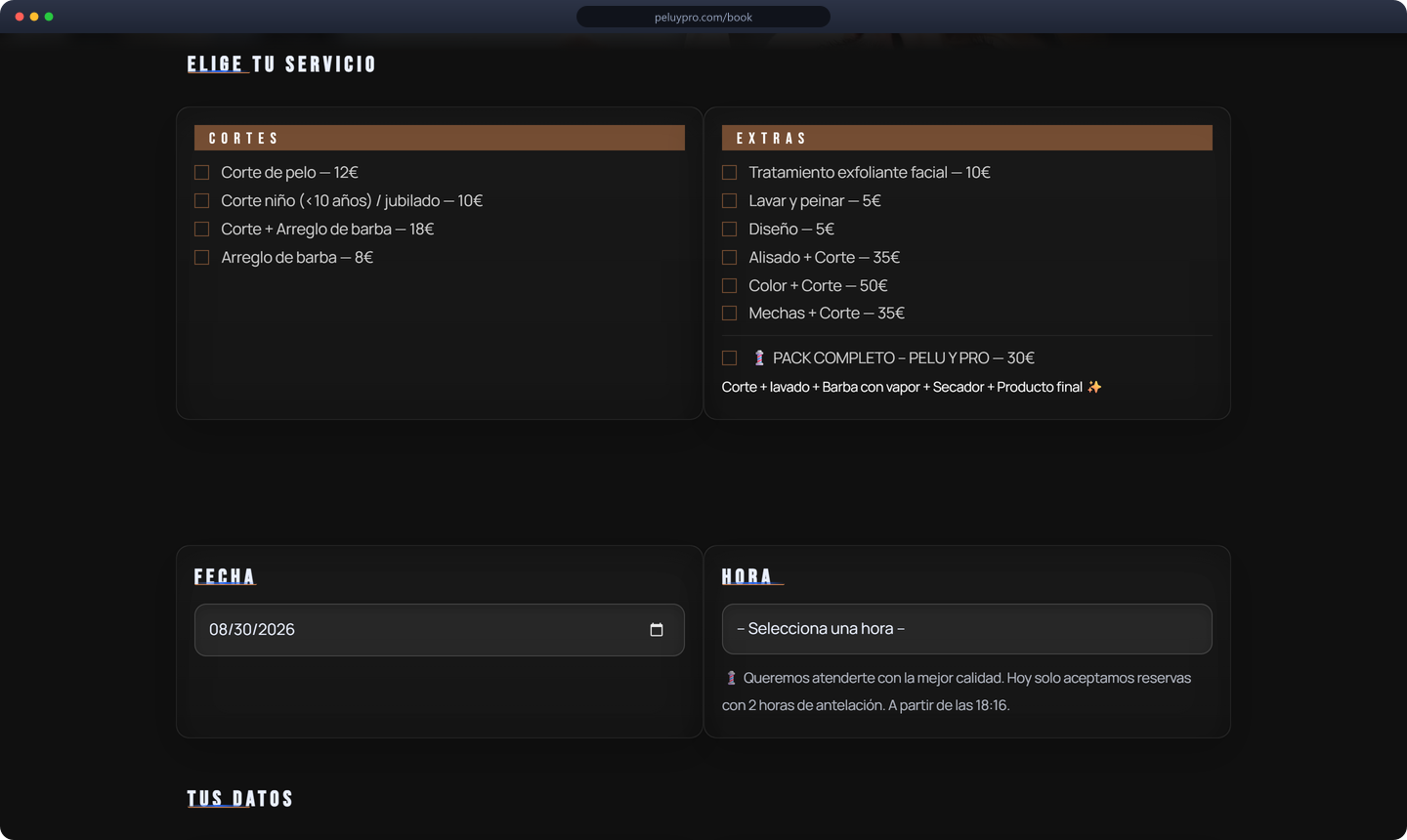The height and width of the screenshot is (840, 1407).
Task: Click the FECHA label
Action: coord(225,576)
